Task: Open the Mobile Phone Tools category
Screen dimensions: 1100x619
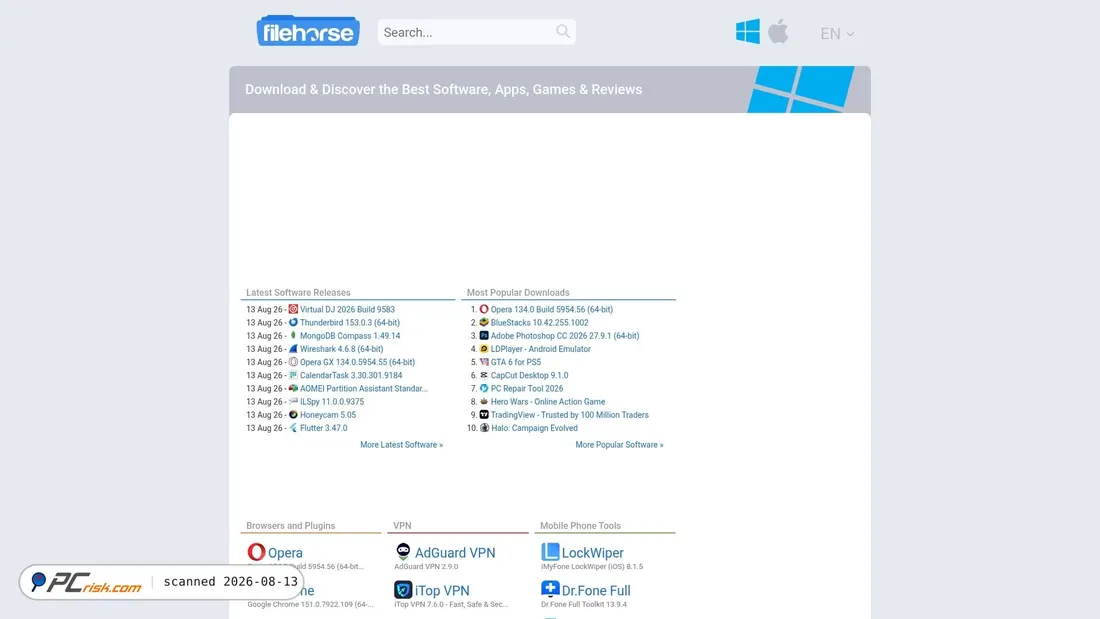Action: pyautogui.click(x=580, y=526)
